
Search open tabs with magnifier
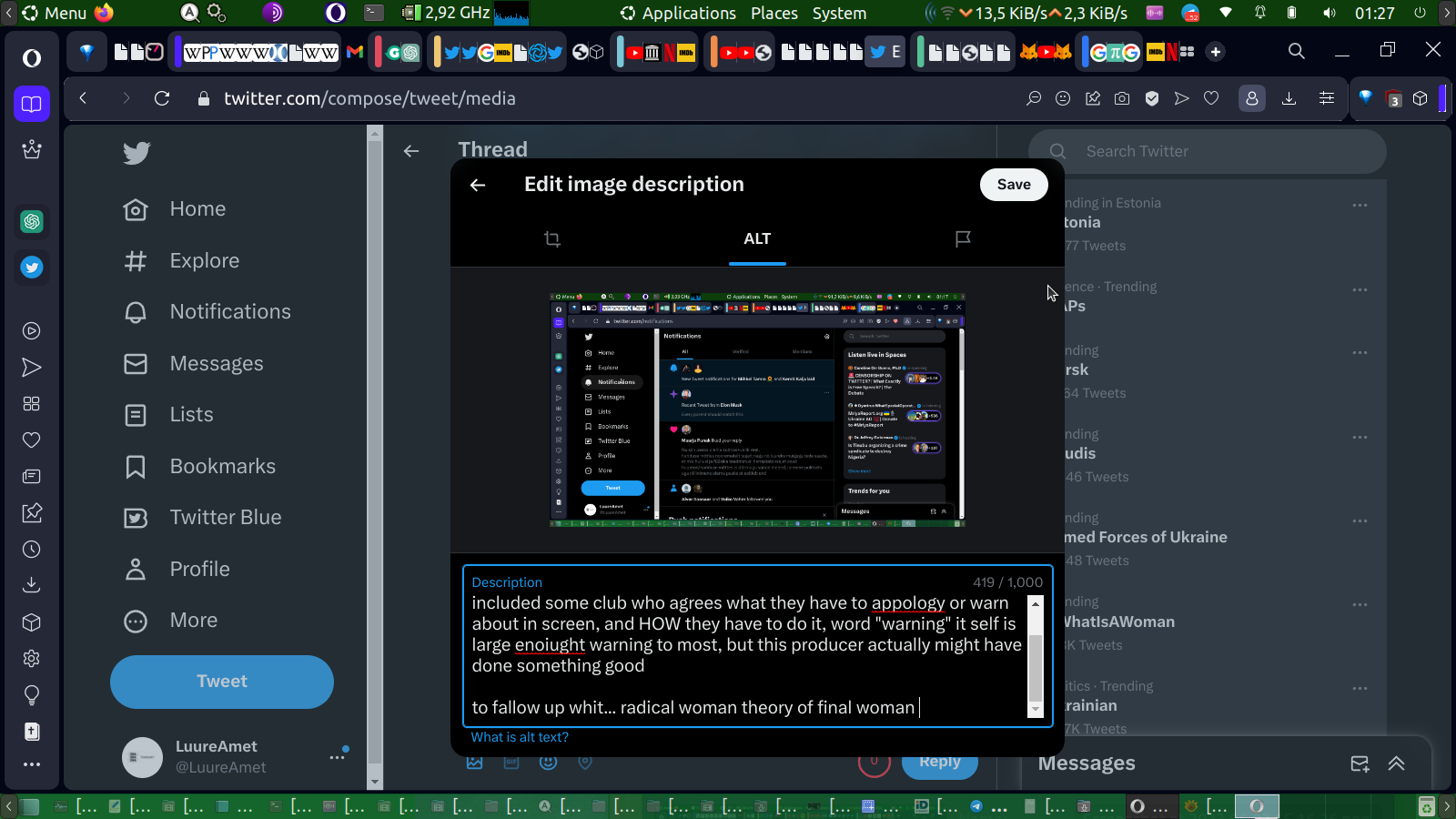pos(1297,51)
